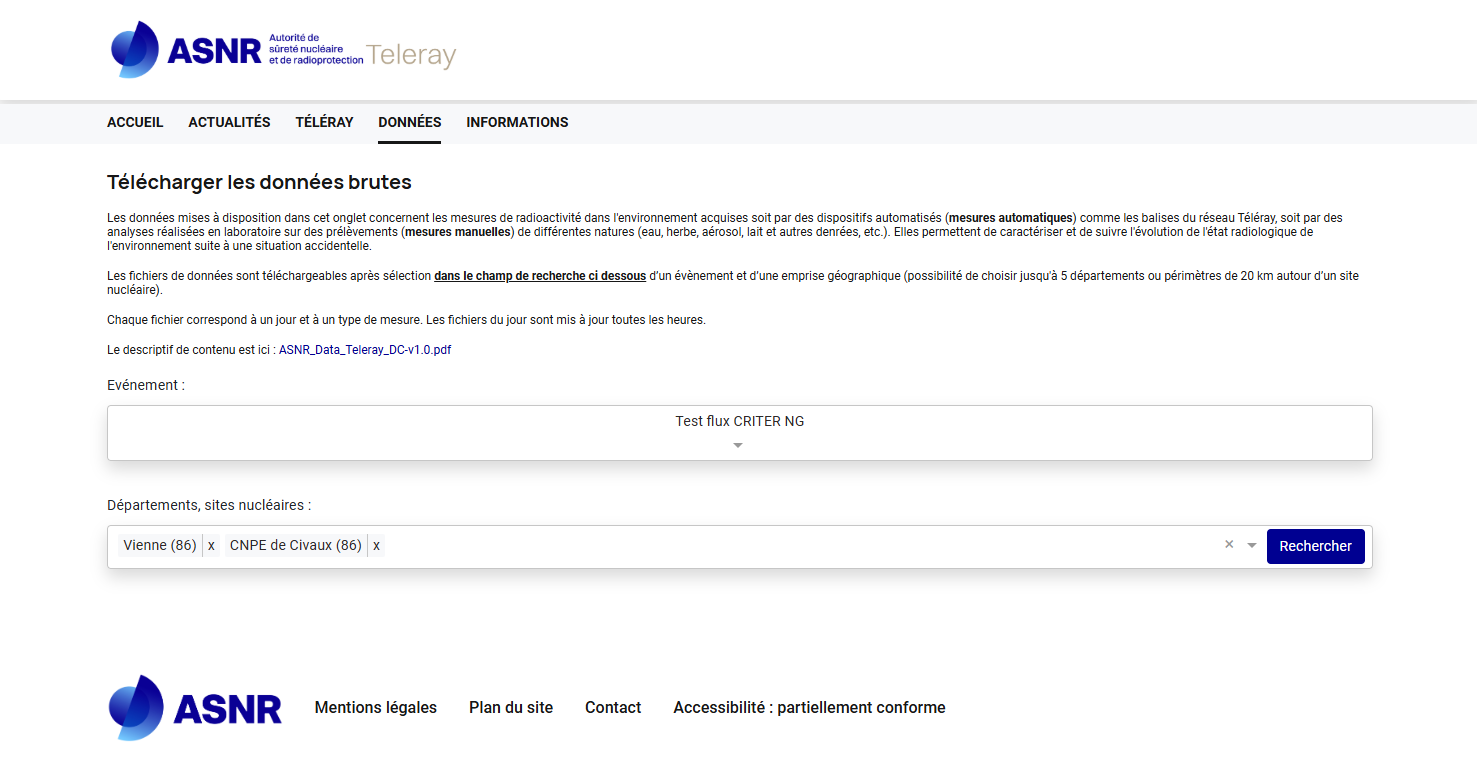
Task: Remove the CNPE de Civaux (86) tag
Action: [x=376, y=546]
